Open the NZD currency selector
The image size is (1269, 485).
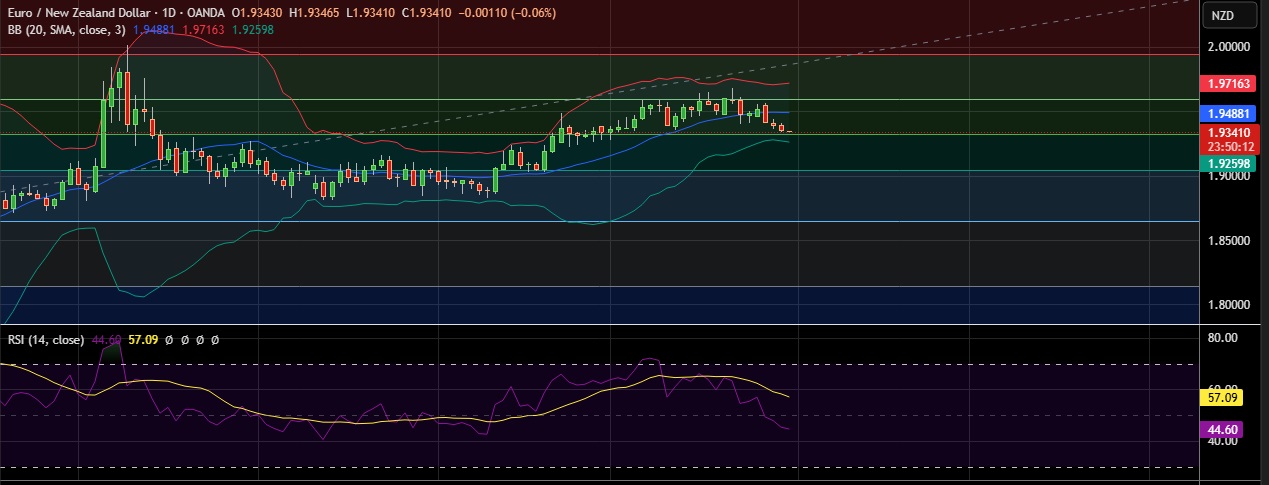click(x=1222, y=16)
